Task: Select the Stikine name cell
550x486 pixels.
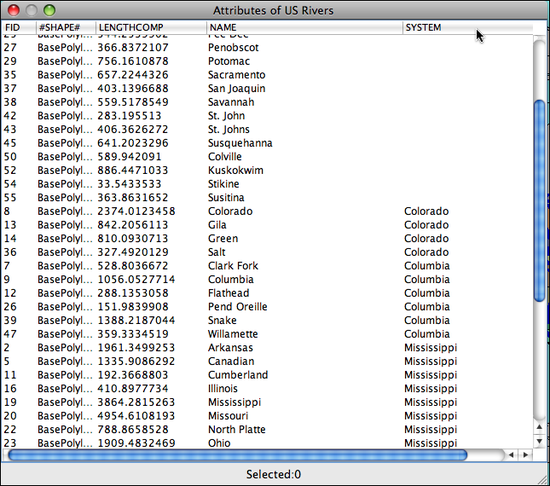Action: [223, 184]
